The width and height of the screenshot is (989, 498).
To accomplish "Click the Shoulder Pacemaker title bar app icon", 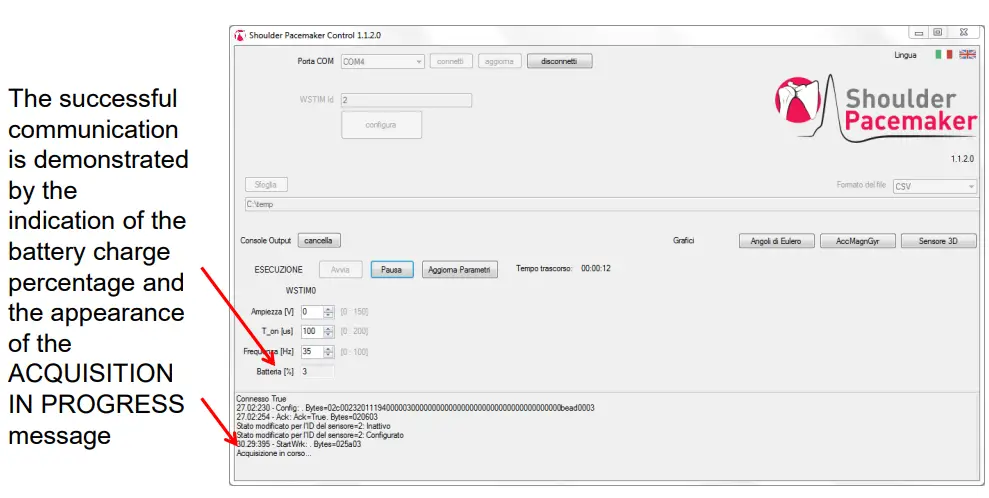I will [240, 35].
